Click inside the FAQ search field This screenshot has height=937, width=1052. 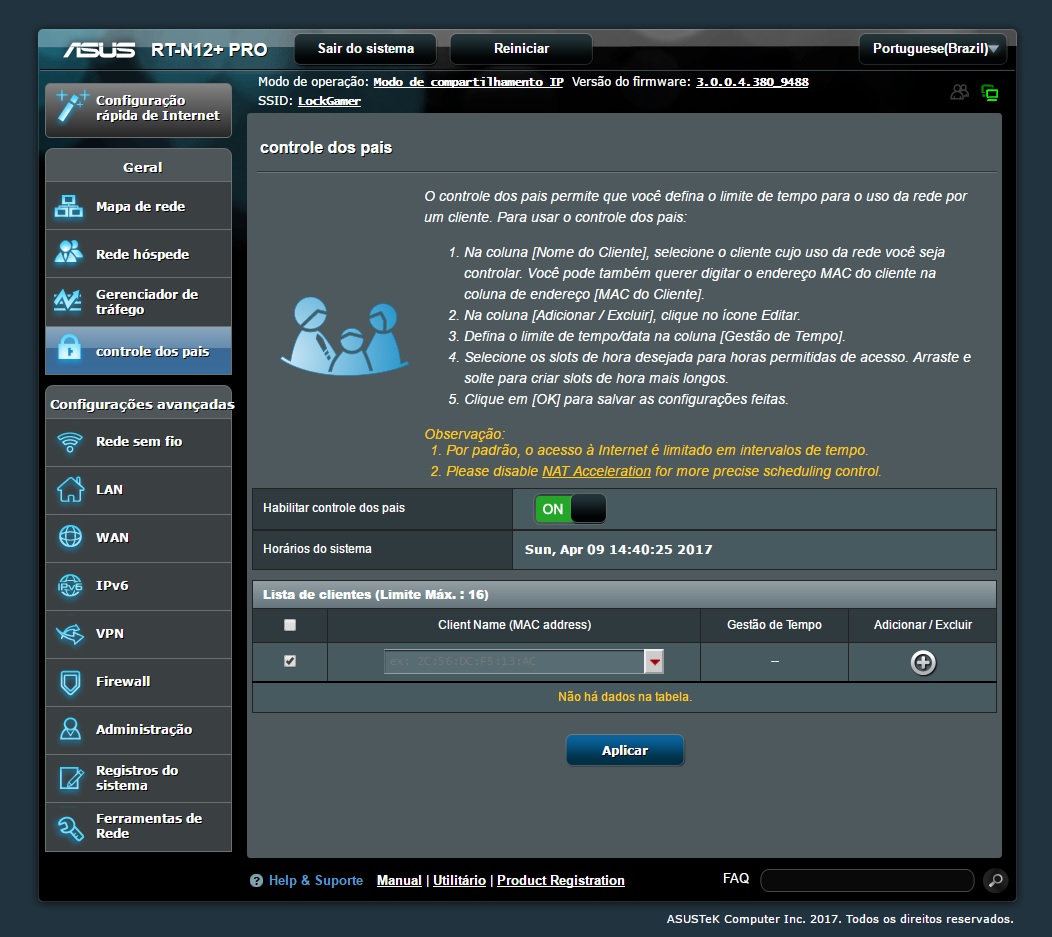[x=866, y=880]
